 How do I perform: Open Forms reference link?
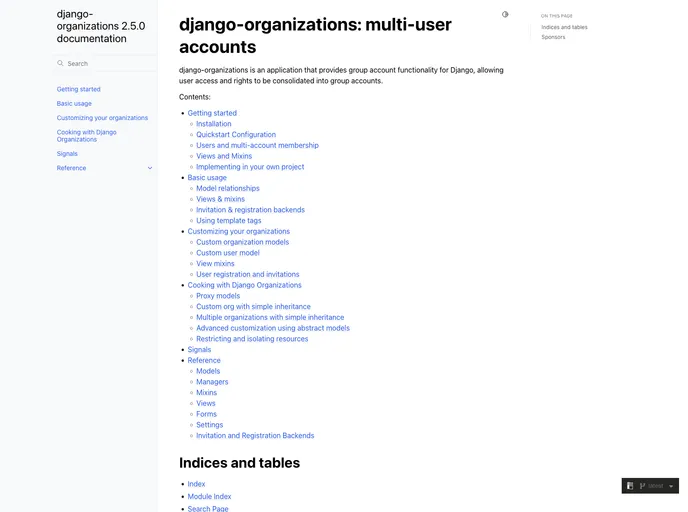[x=207, y=414]
